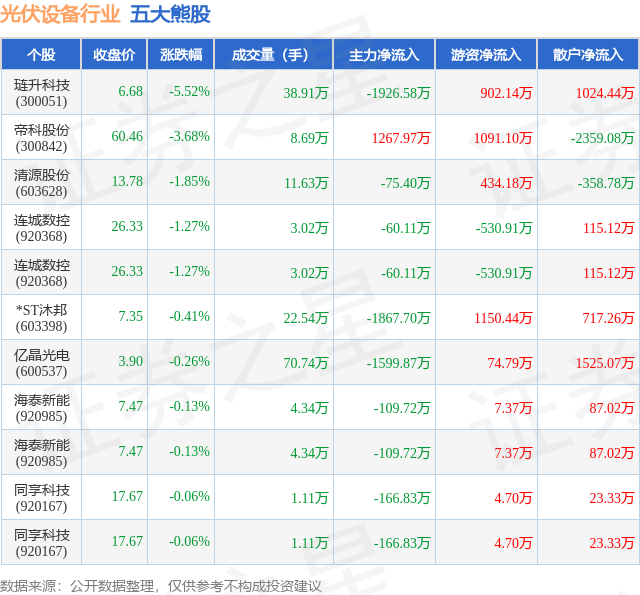Click the -5.52% change value
The width and height of the screenshot is (640, 595).
click(189, 91)
